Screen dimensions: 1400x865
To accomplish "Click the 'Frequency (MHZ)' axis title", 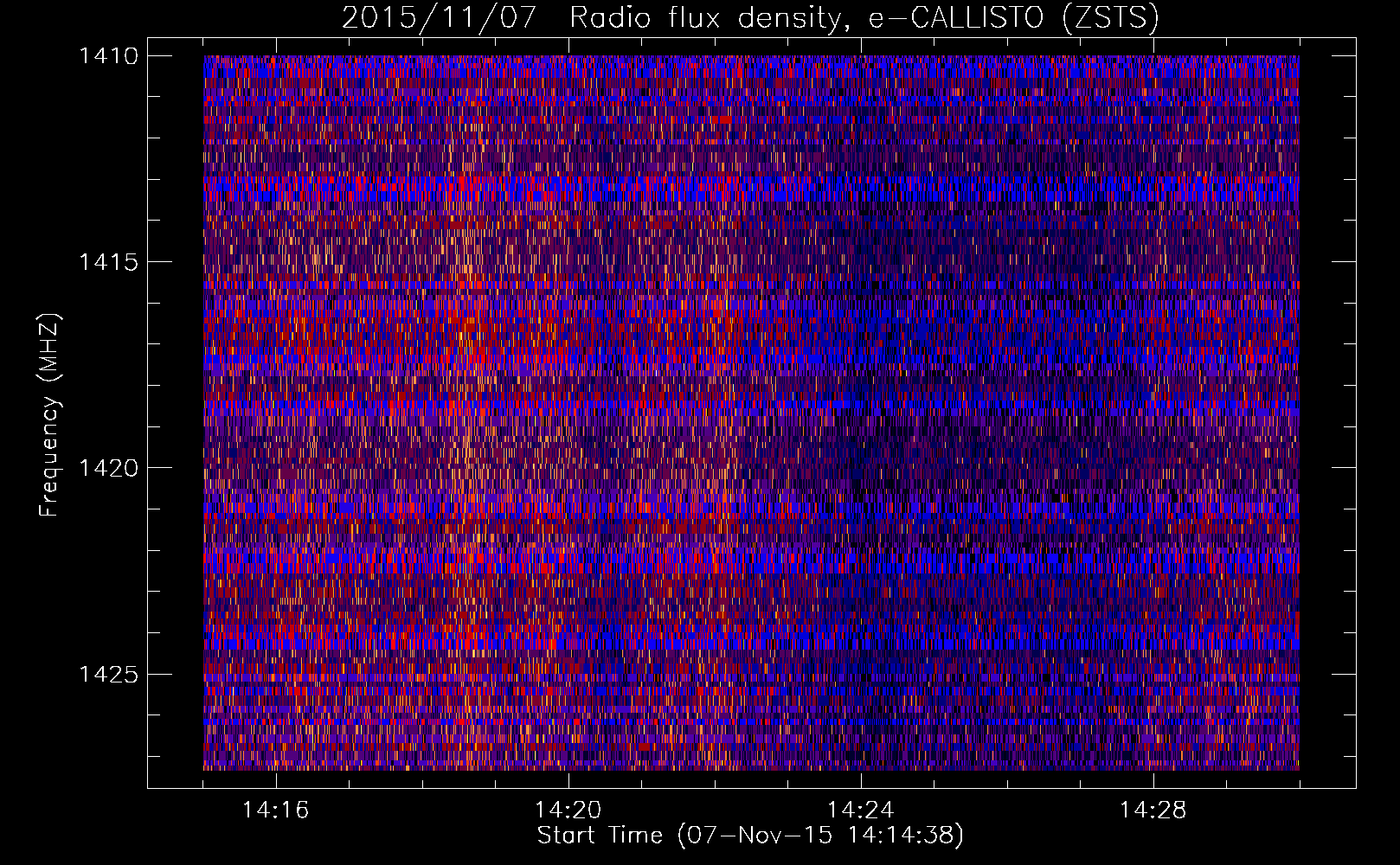I will [50, 415].
